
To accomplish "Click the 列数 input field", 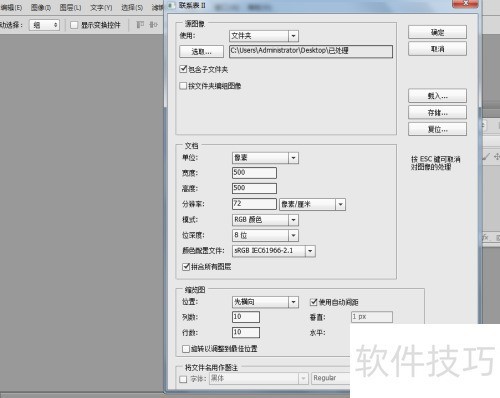I will (246, 317).
